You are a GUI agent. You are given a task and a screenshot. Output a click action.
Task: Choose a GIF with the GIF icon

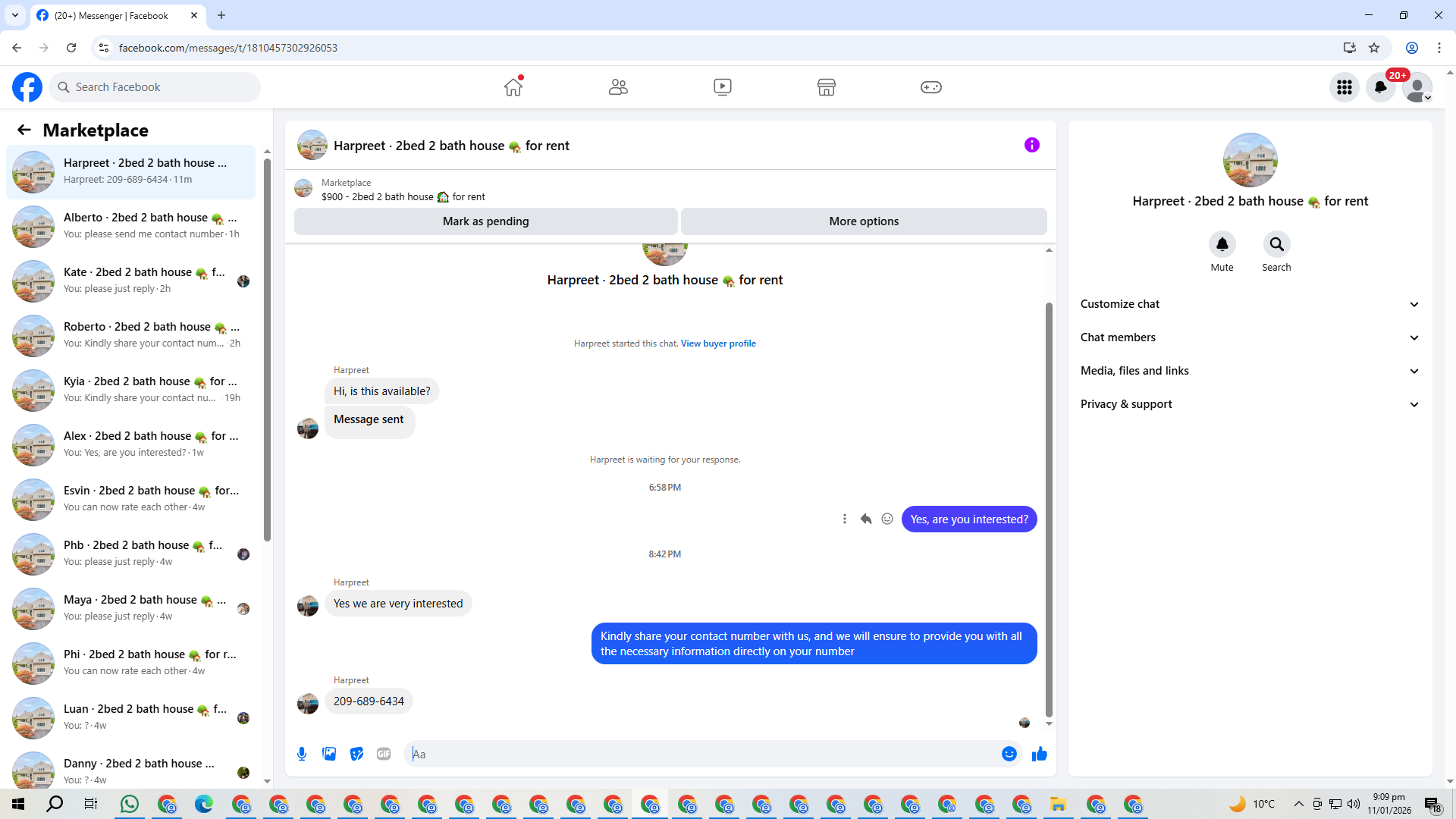tap(384, 754)
